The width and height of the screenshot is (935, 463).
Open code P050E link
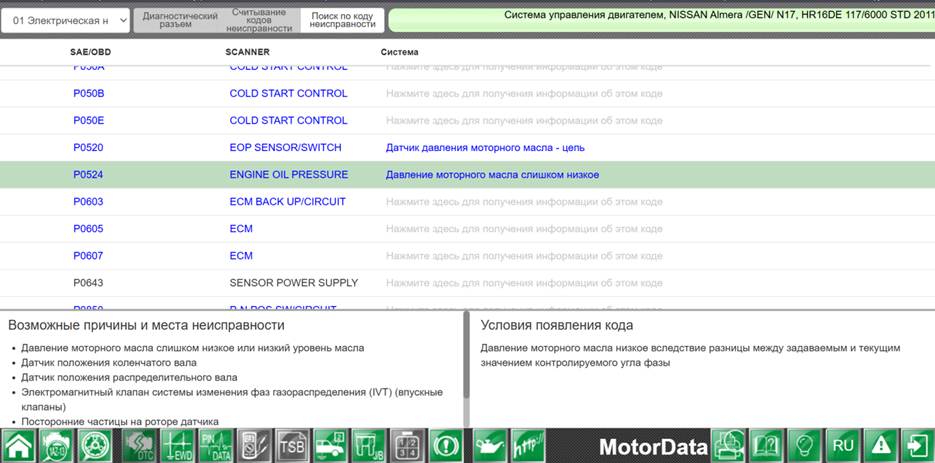(x=88, y=121)
